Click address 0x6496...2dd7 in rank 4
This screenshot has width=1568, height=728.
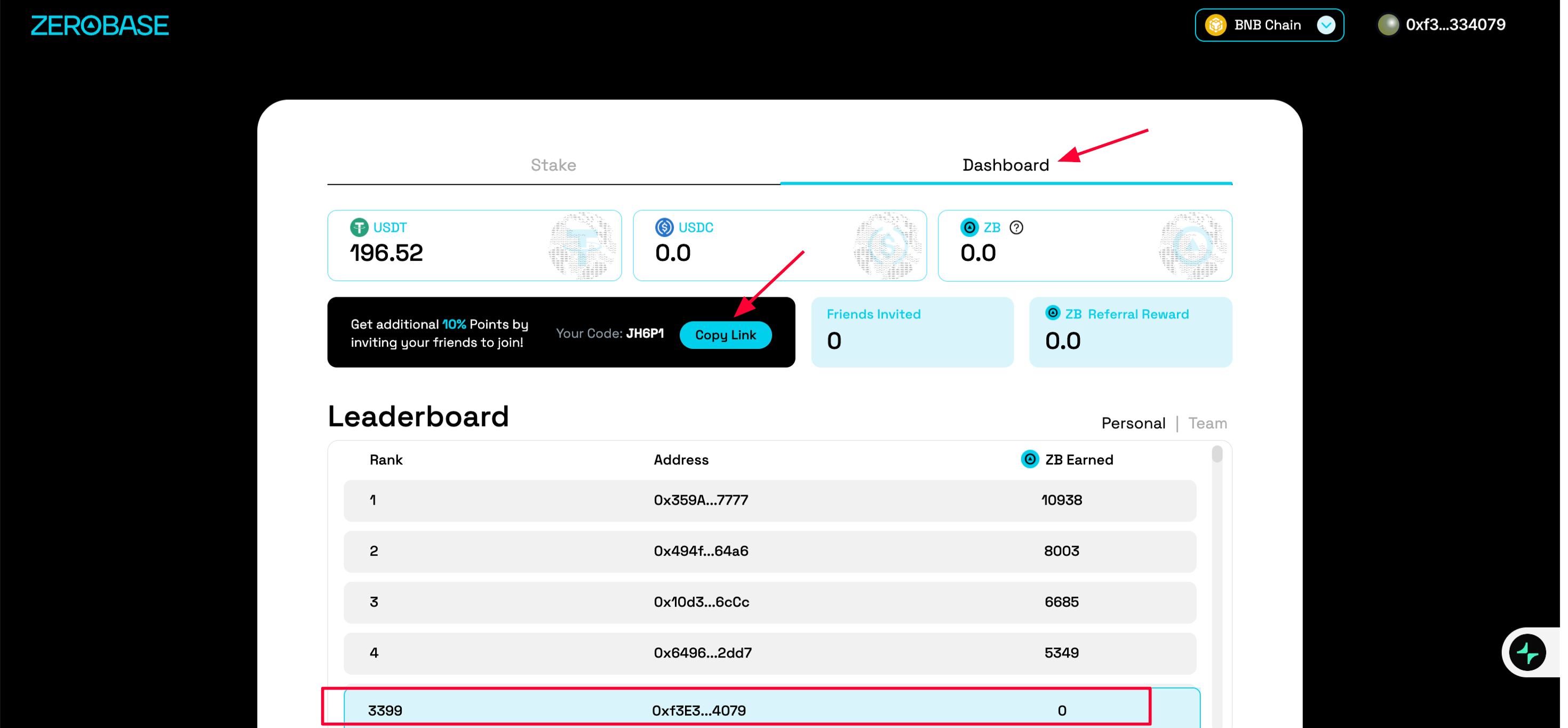[703, 653]
